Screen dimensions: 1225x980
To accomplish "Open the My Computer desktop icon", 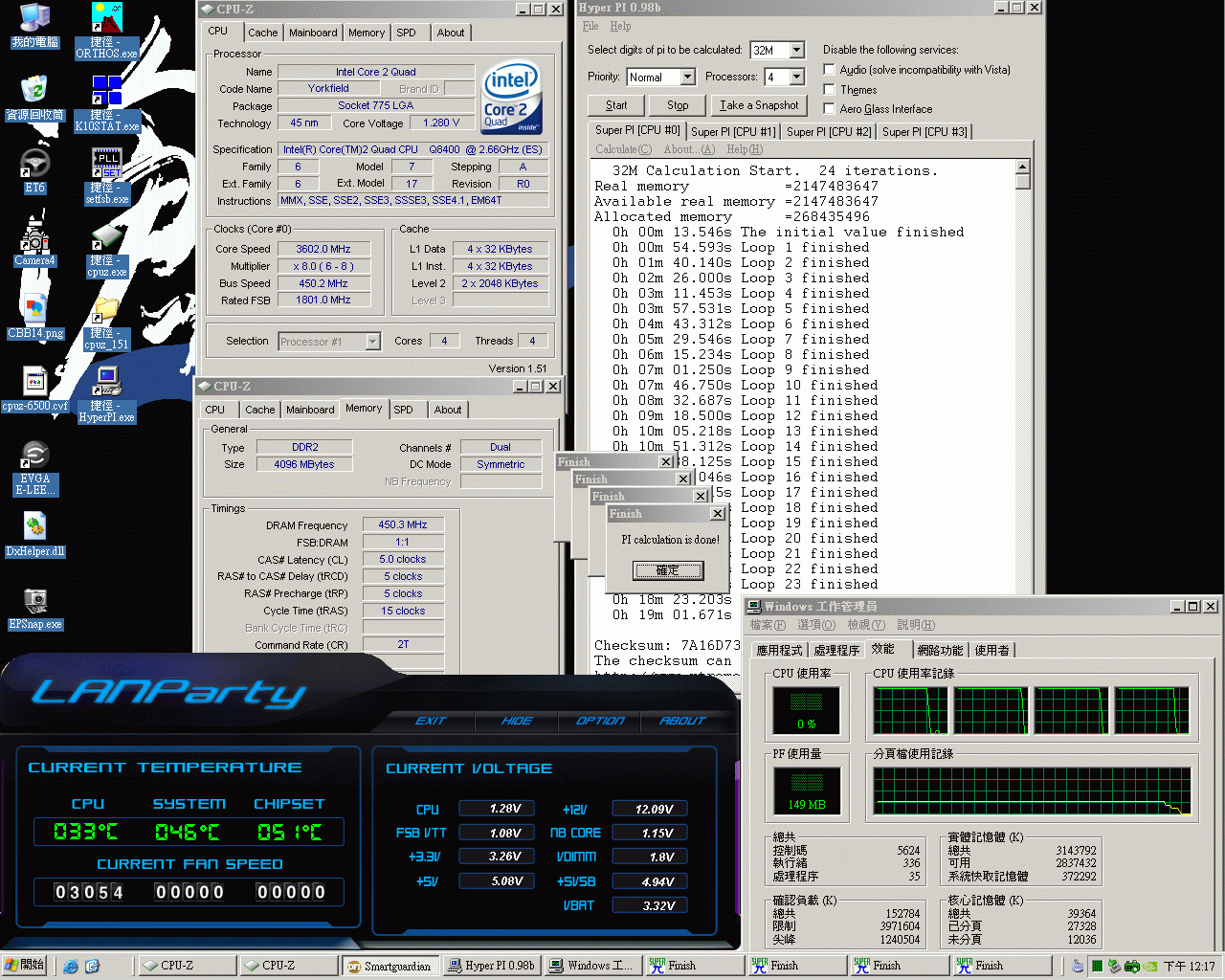I will [x=34, y=26].
